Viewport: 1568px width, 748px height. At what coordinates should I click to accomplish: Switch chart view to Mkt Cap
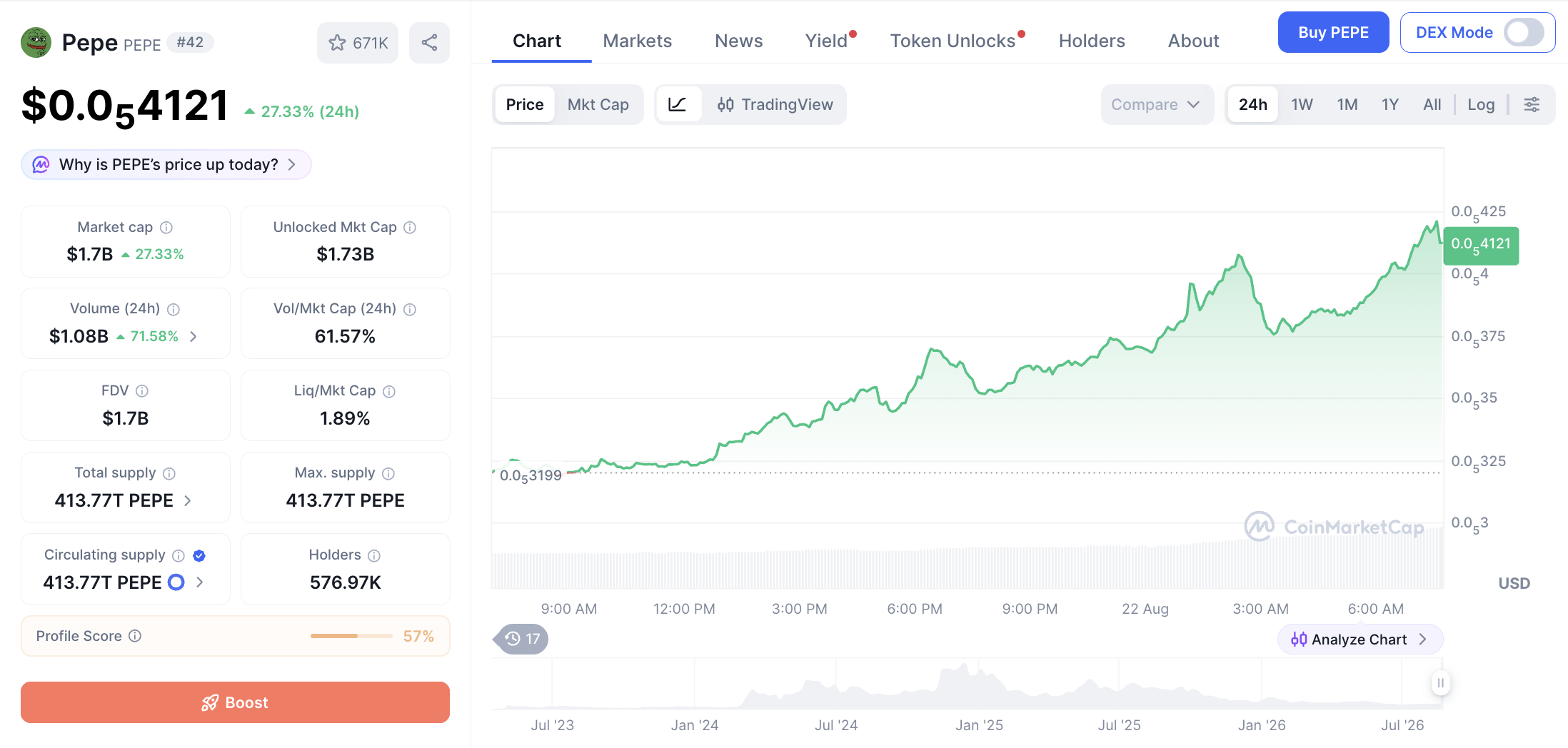pos(598,104)
